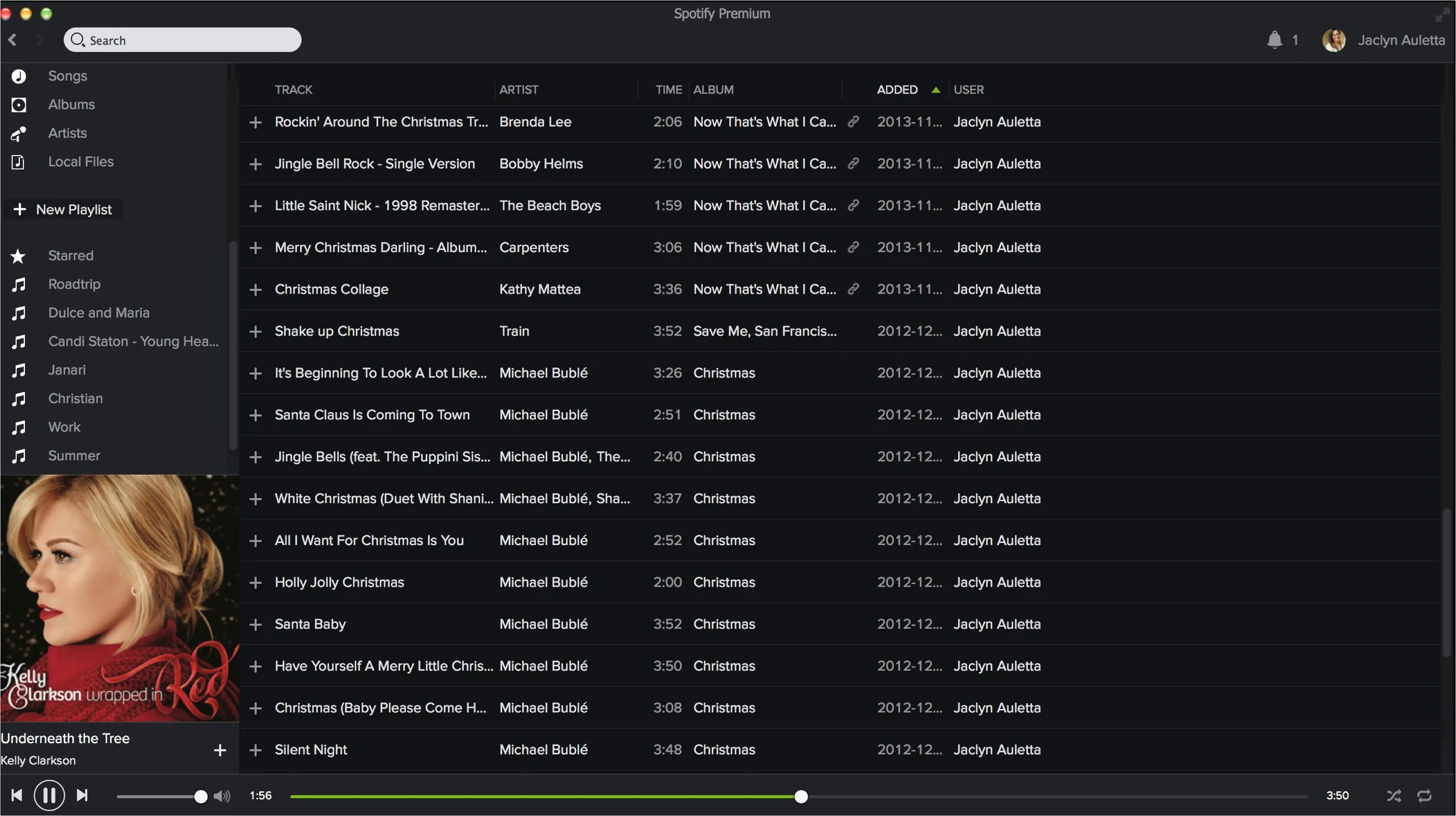Open Kelly Clarkson artist link
1456x816 pixels.
[x=38, y=761]
